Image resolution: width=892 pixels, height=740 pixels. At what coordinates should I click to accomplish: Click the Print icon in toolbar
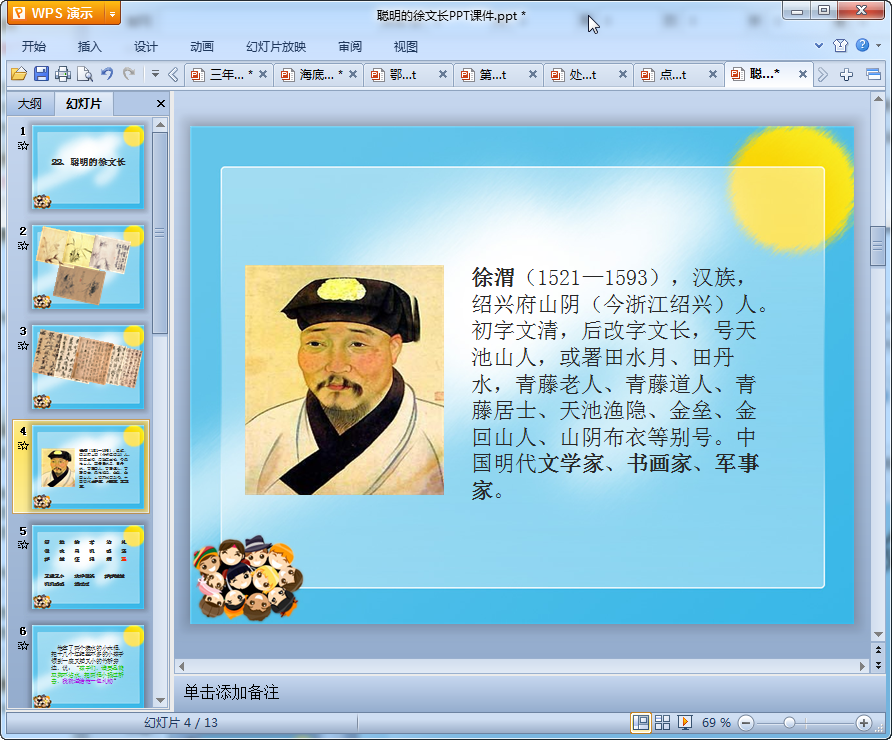(x=63, y=74)
